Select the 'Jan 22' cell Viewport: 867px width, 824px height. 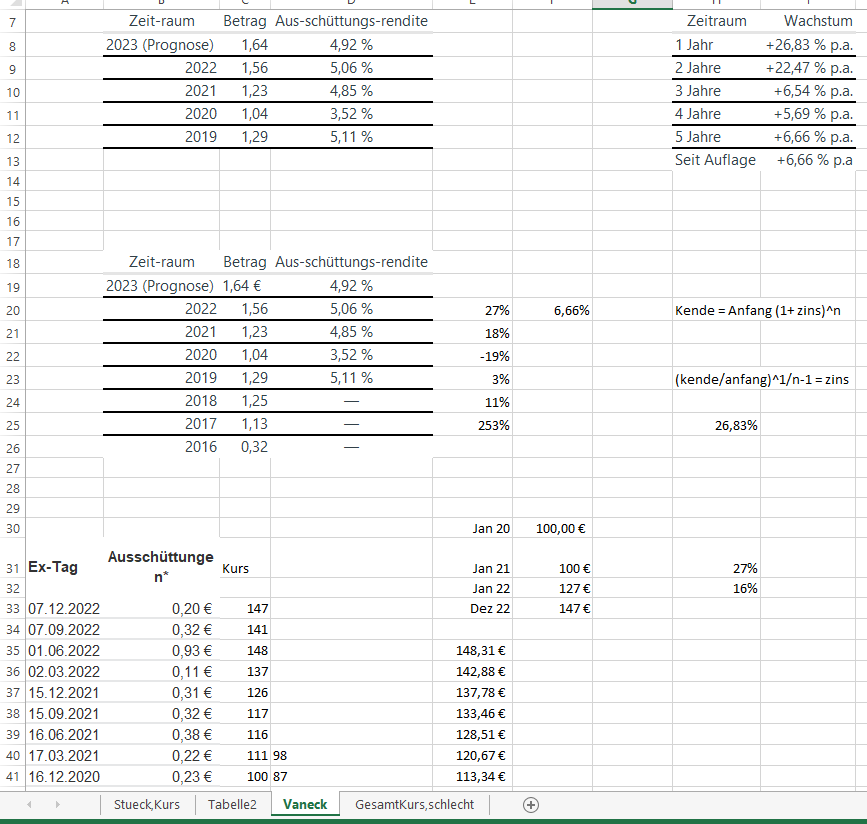point(472,588)
